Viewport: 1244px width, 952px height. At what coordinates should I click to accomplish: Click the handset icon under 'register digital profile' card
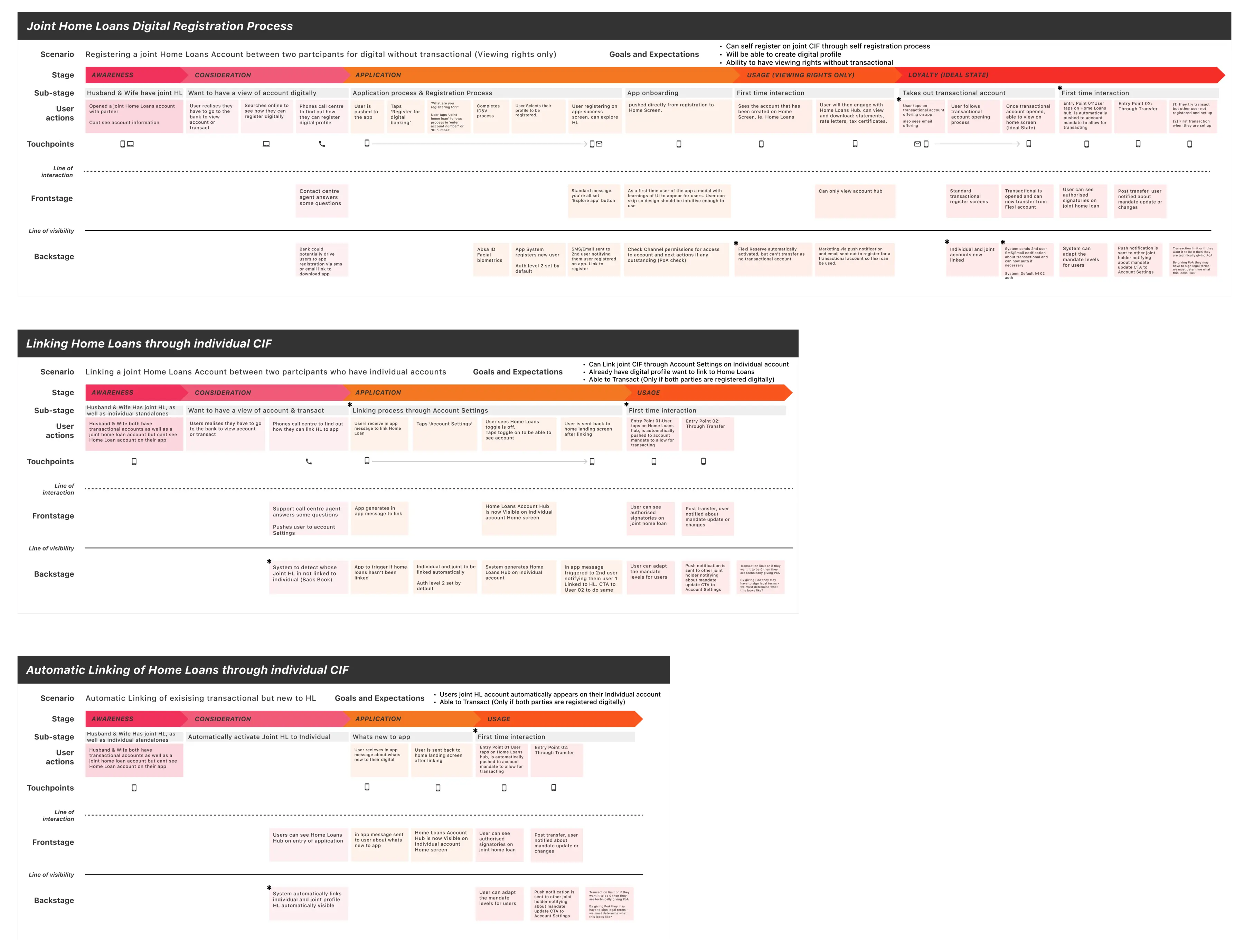[322, 144]
